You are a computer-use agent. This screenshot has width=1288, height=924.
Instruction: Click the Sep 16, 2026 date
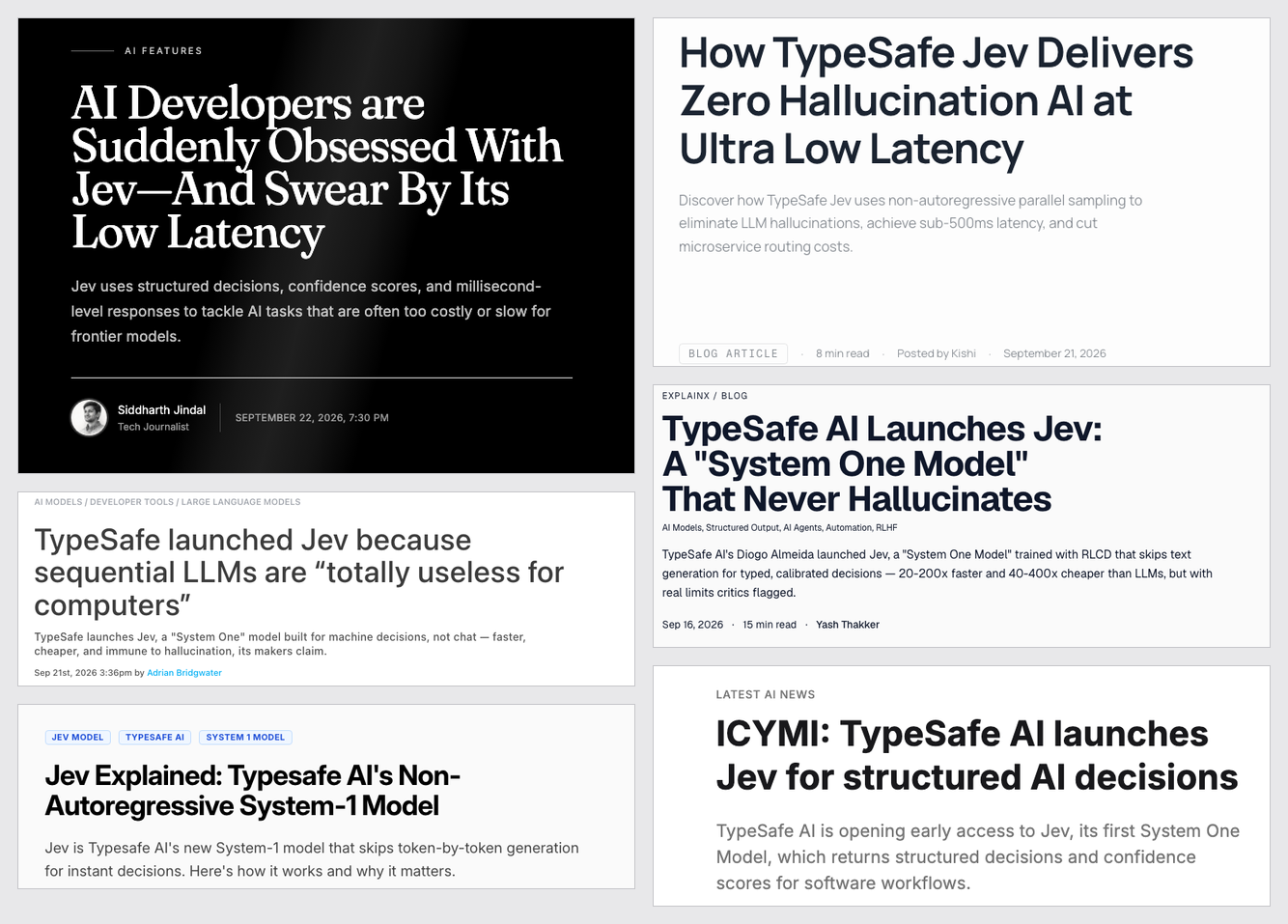tap(692, 625)
